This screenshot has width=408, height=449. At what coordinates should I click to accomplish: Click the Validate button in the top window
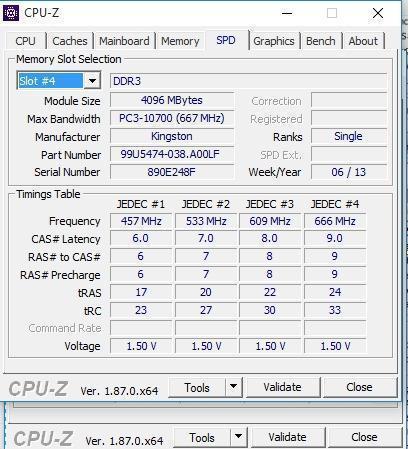(x=283, y=387)
